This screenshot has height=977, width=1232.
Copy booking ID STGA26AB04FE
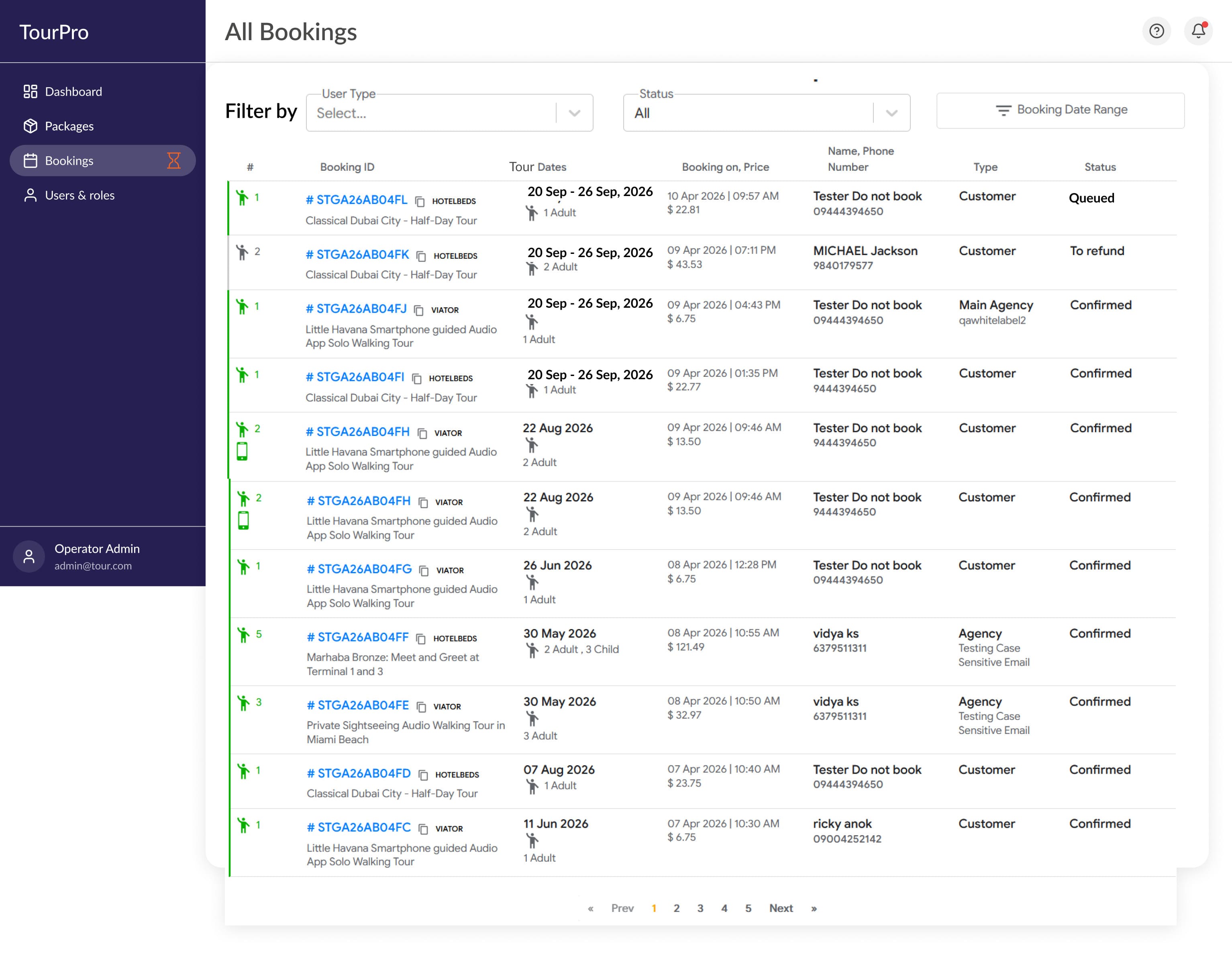pyautogui.click(x=421, y=707)
